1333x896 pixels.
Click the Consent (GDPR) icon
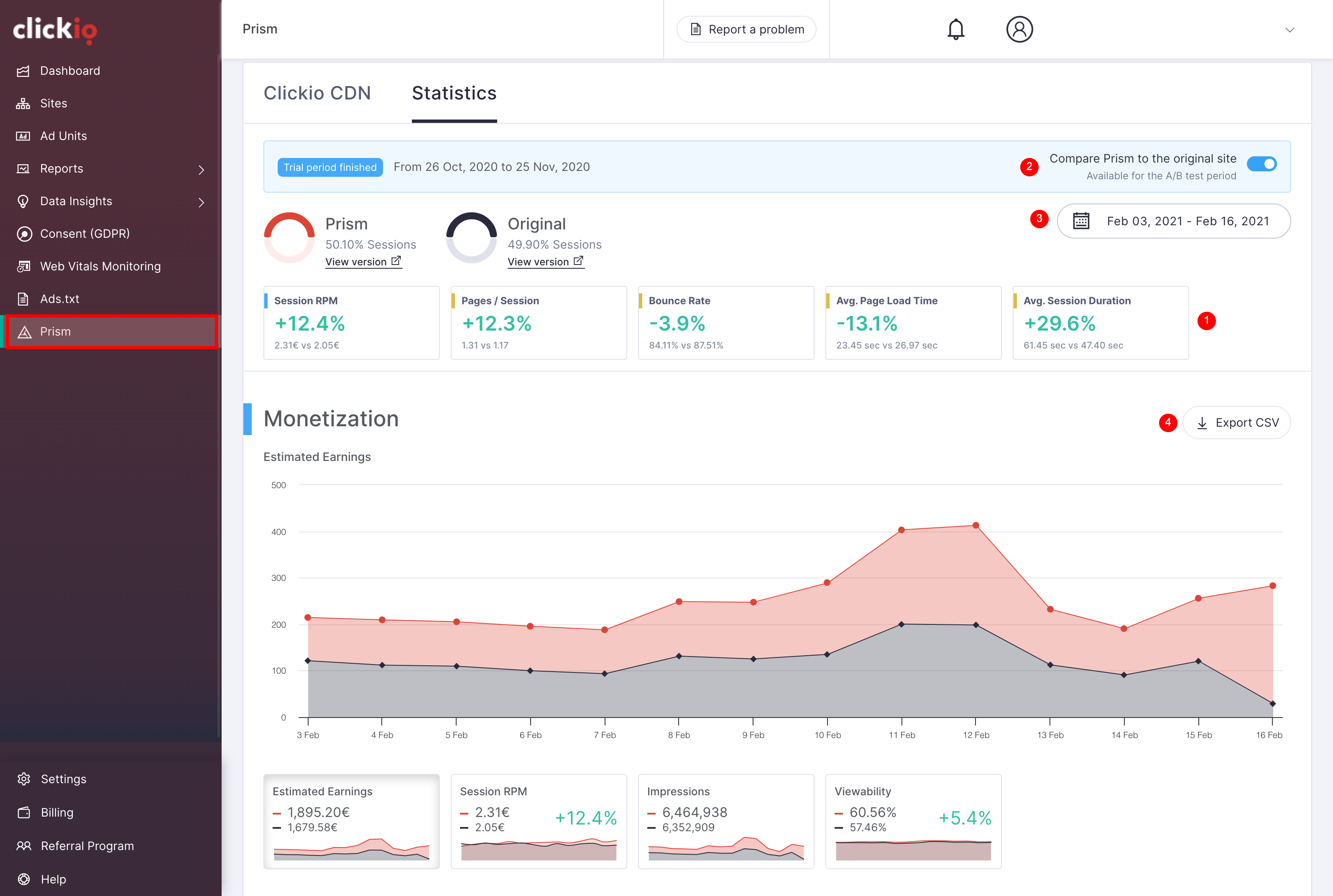click(x=24, y=234)
